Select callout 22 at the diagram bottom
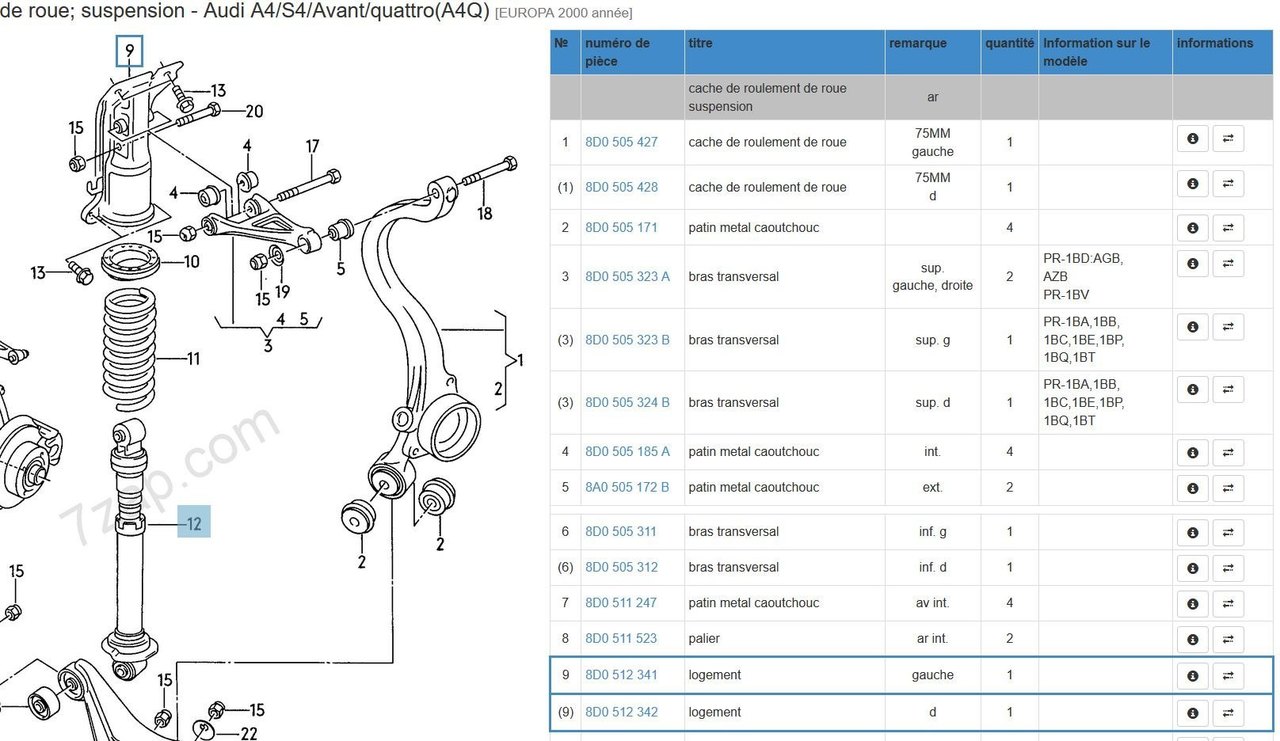 (x=248, y=733)
